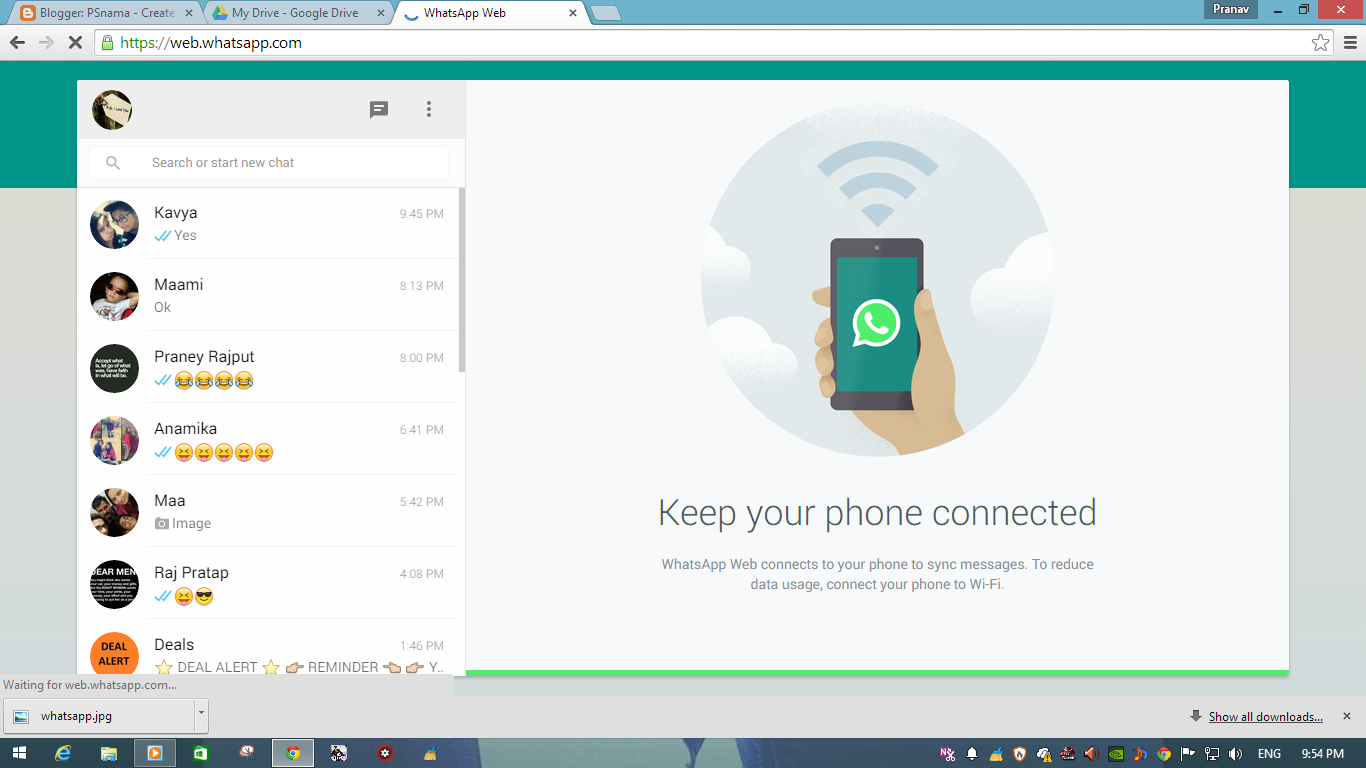Open the Windows Start button
Screen dimensions: 1366x768
click(19, 753)
